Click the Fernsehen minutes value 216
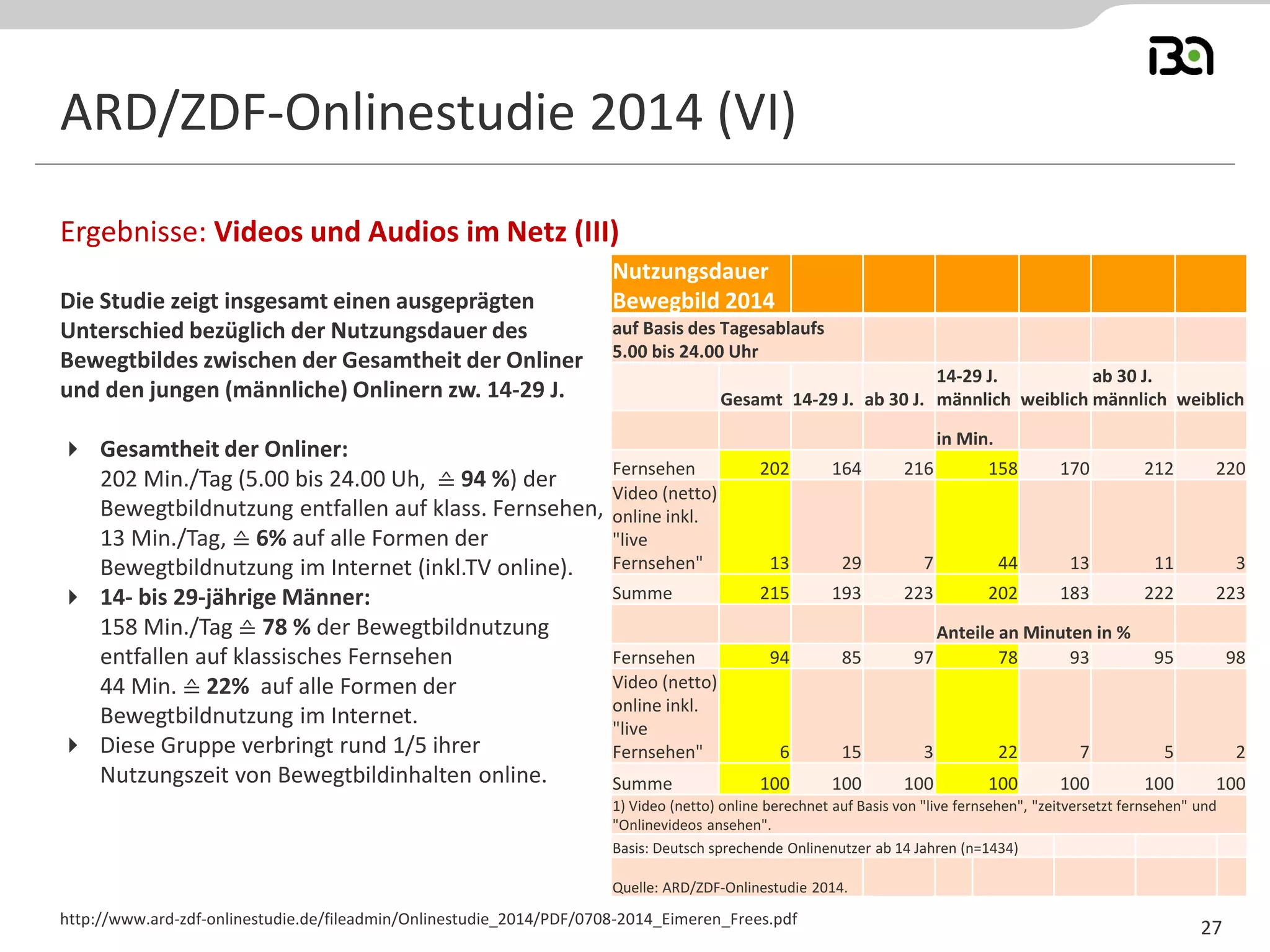This screenshot has height=952, width=1270. point(918,468)
